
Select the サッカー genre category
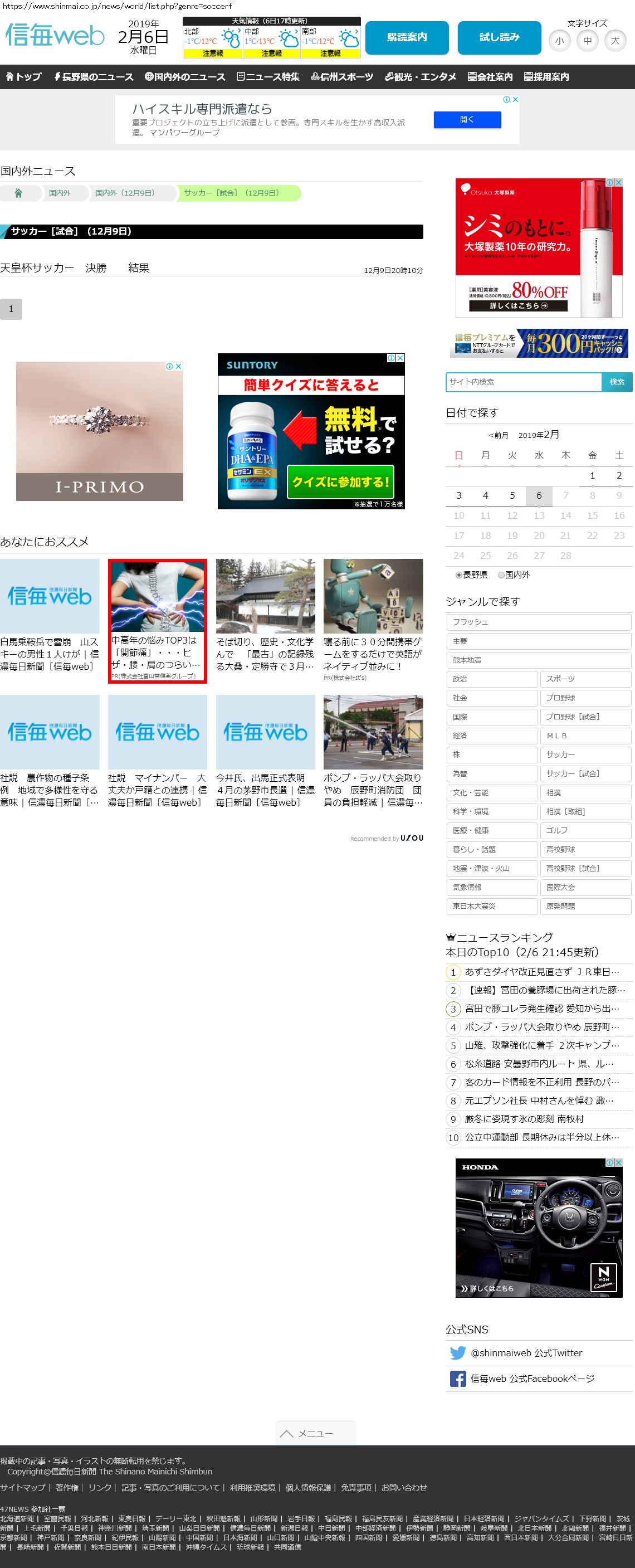coord(585,754)
